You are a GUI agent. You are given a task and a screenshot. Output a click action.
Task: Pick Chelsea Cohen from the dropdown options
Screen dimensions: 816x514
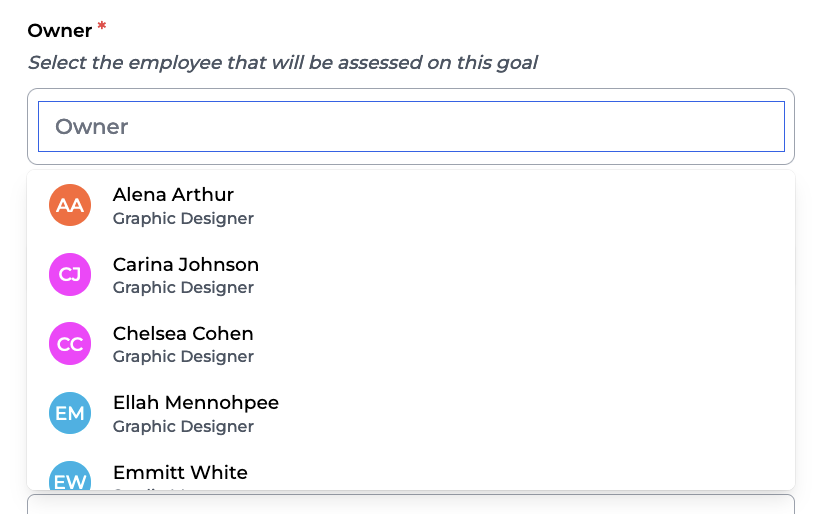(183, 334)
